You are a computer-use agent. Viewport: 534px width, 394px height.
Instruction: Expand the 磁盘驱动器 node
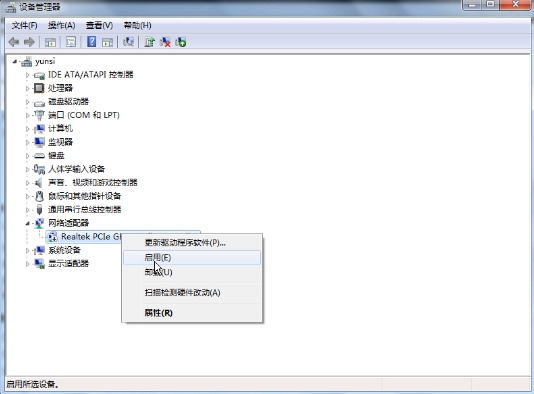pos(28,102)
